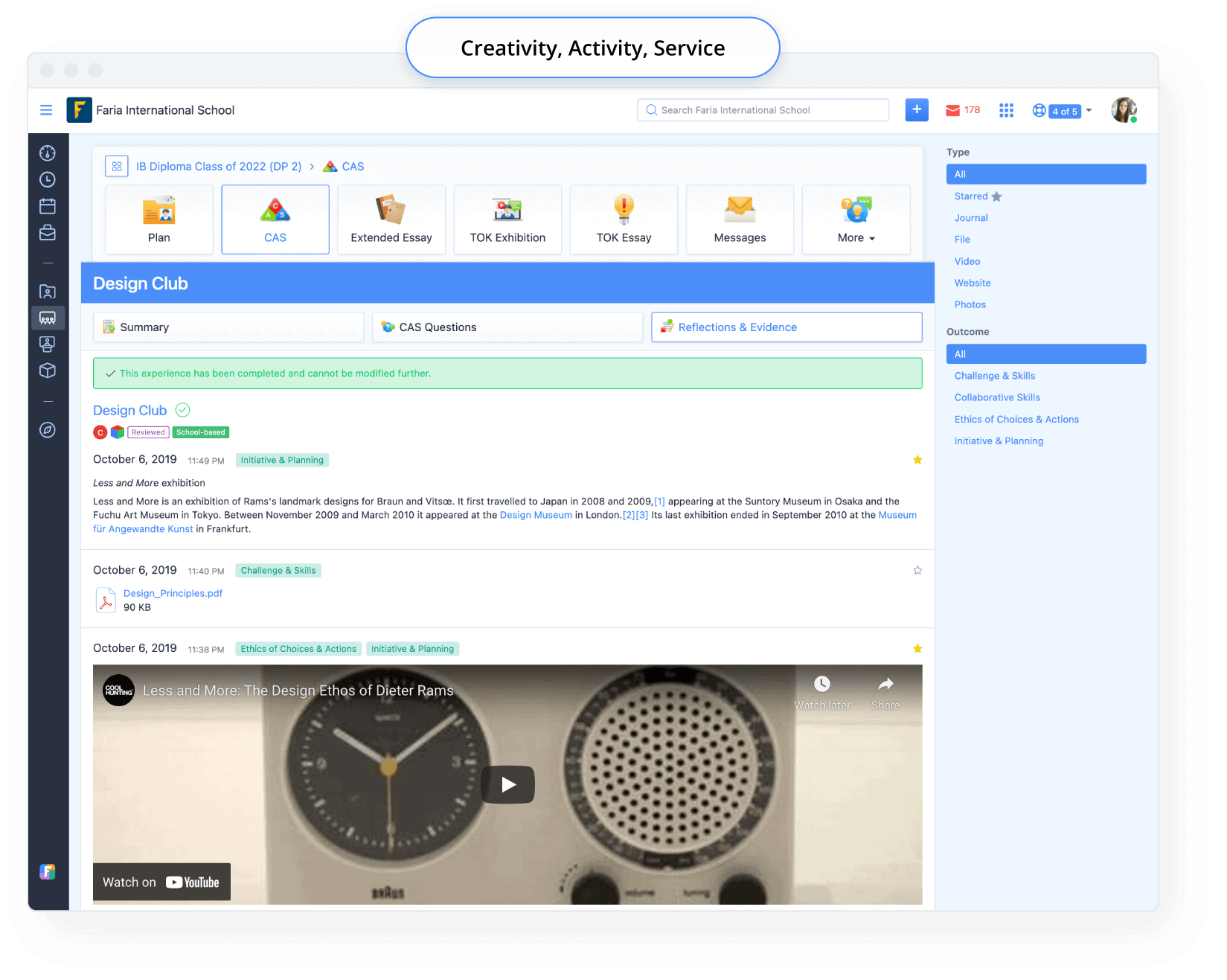
Task: Open the hamburger navigation menu
Action: coord(46,110)
